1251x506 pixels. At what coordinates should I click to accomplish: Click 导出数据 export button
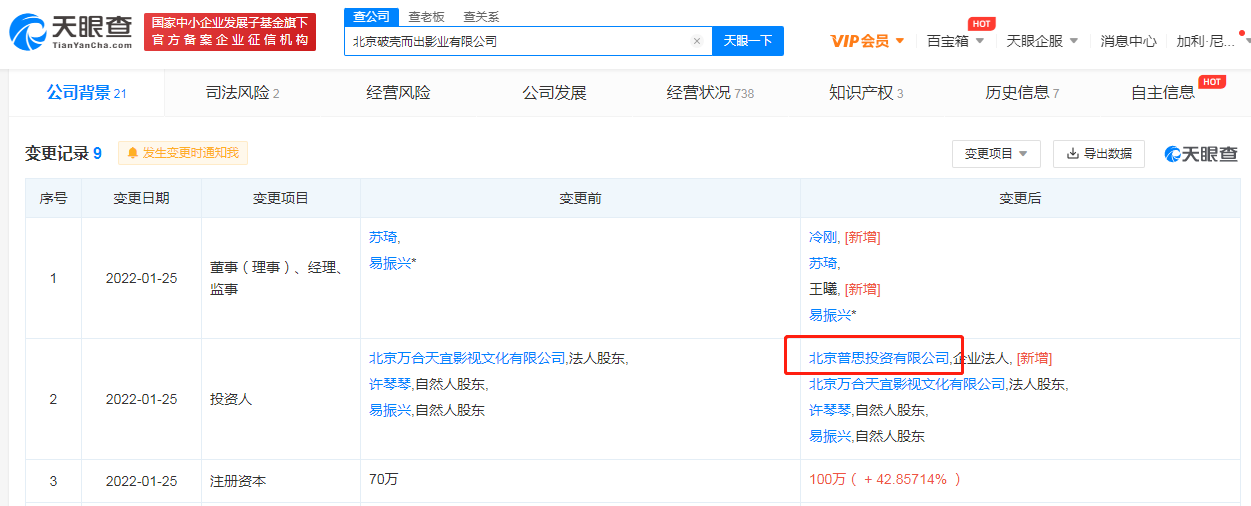click(x=1098, y=153)
